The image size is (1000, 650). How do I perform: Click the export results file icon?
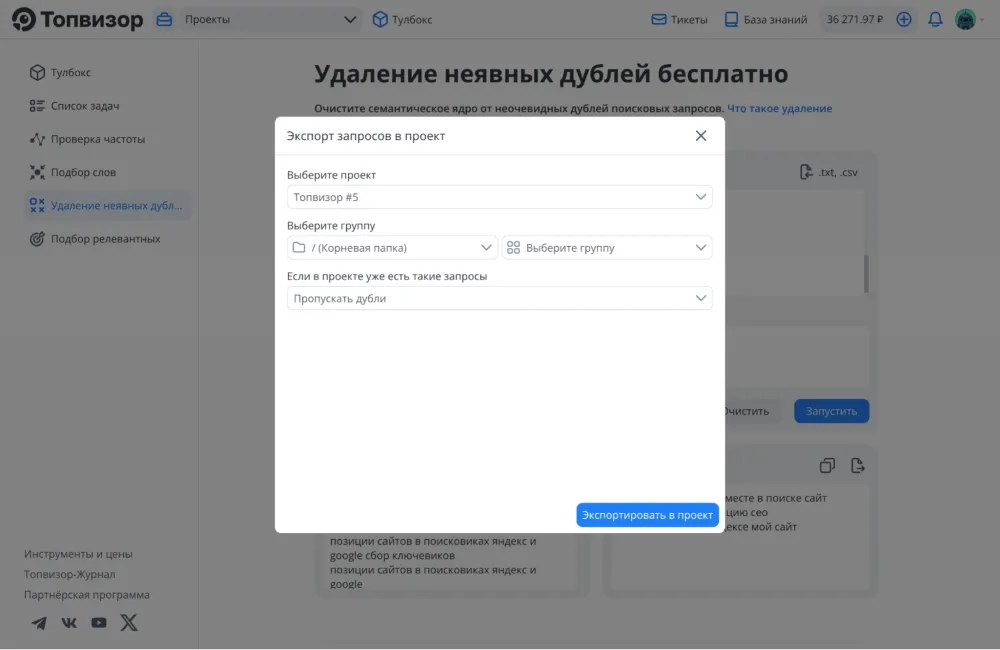[858, 466]
